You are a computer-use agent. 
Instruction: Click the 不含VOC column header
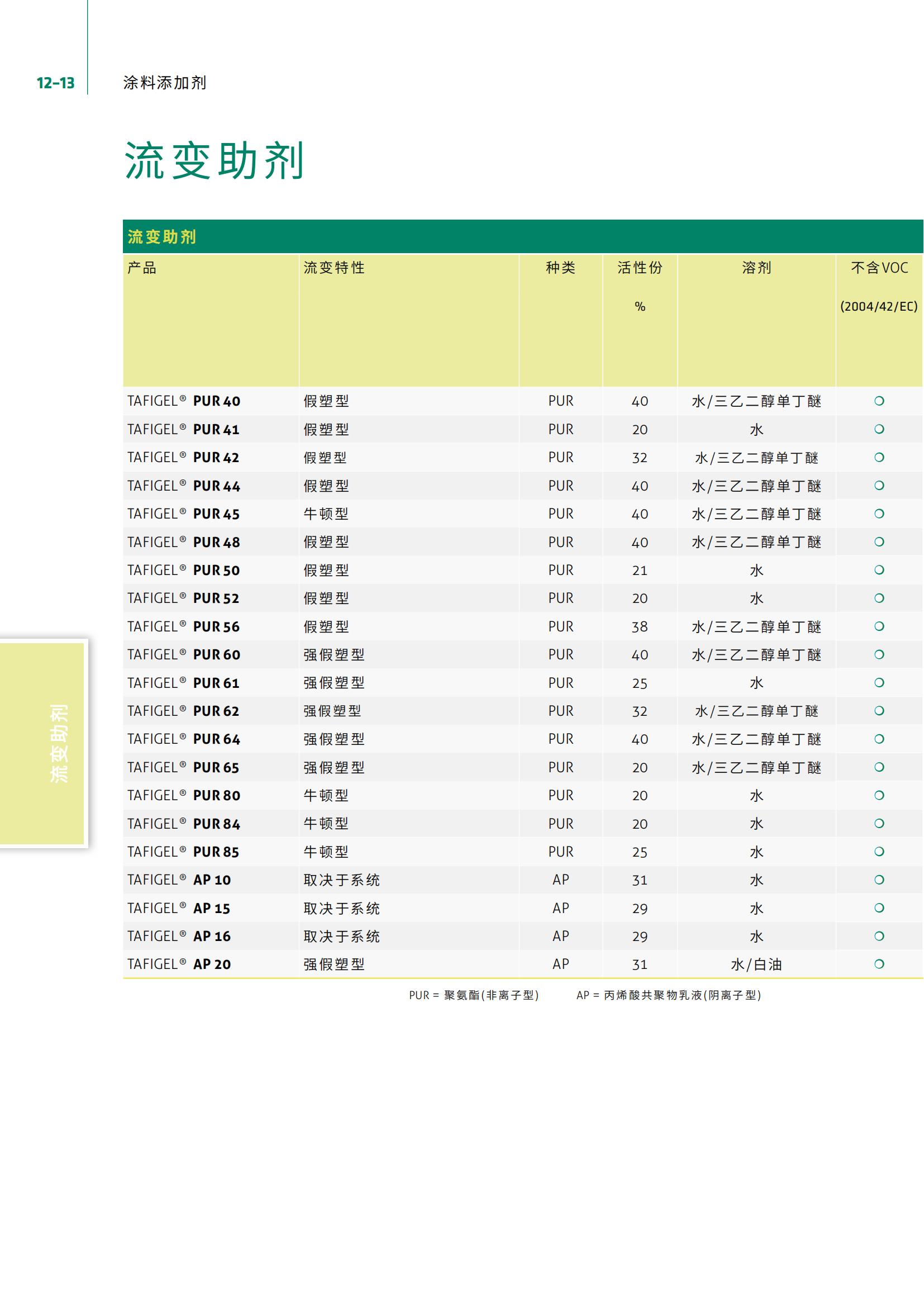pos(879,268)
